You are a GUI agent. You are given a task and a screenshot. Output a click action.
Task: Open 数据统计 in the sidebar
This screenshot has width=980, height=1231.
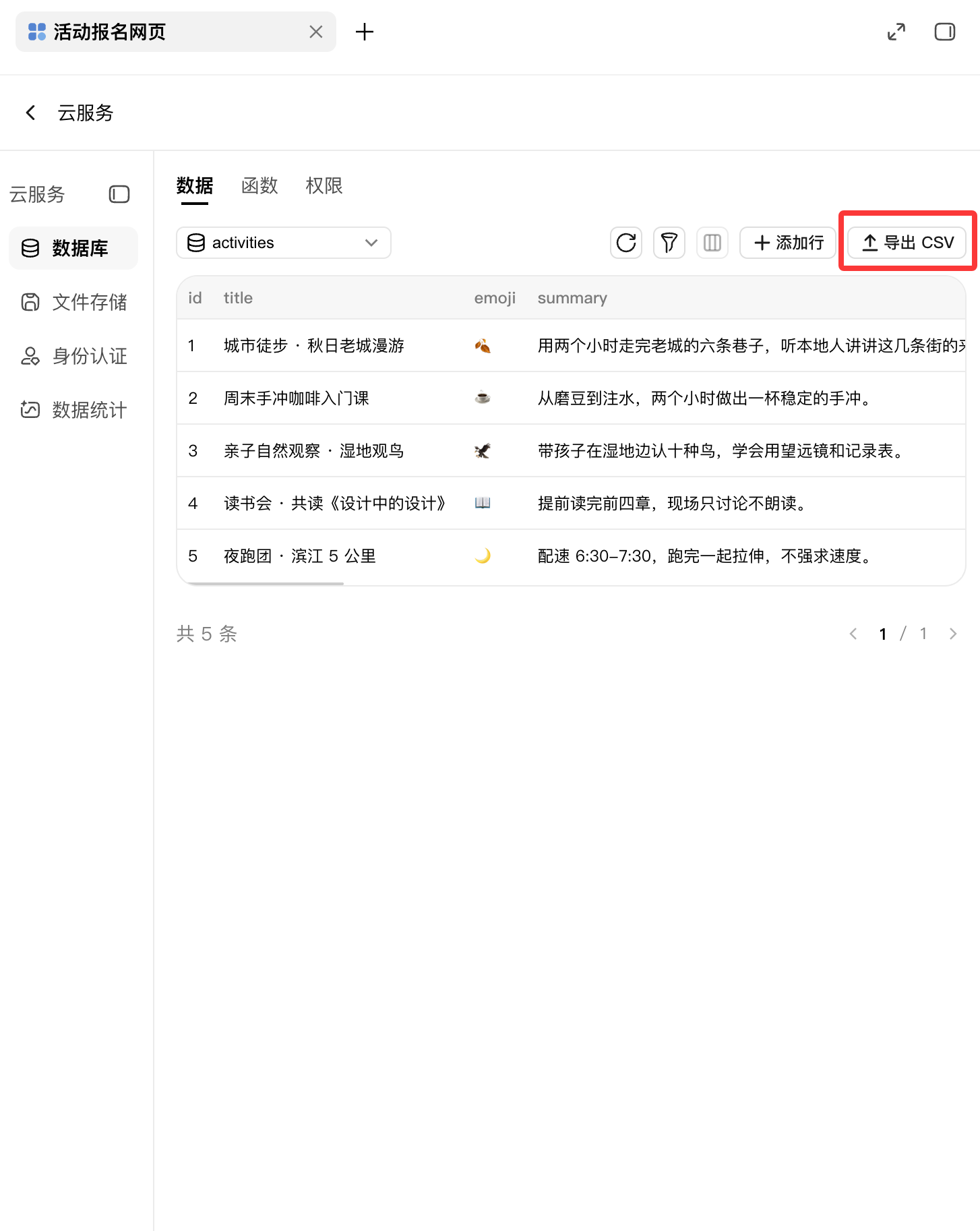pyautogui.click(x=73, y=410)
